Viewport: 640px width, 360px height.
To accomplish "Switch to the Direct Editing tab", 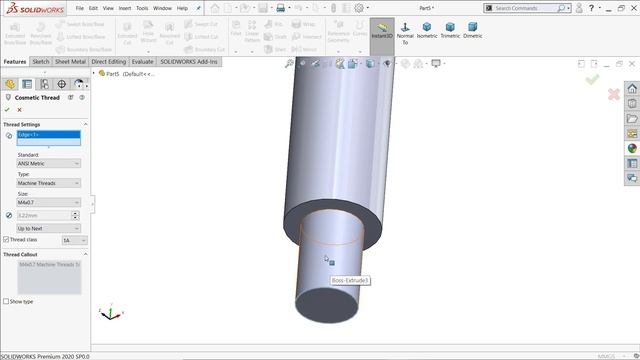I will (x=109, y=62).
